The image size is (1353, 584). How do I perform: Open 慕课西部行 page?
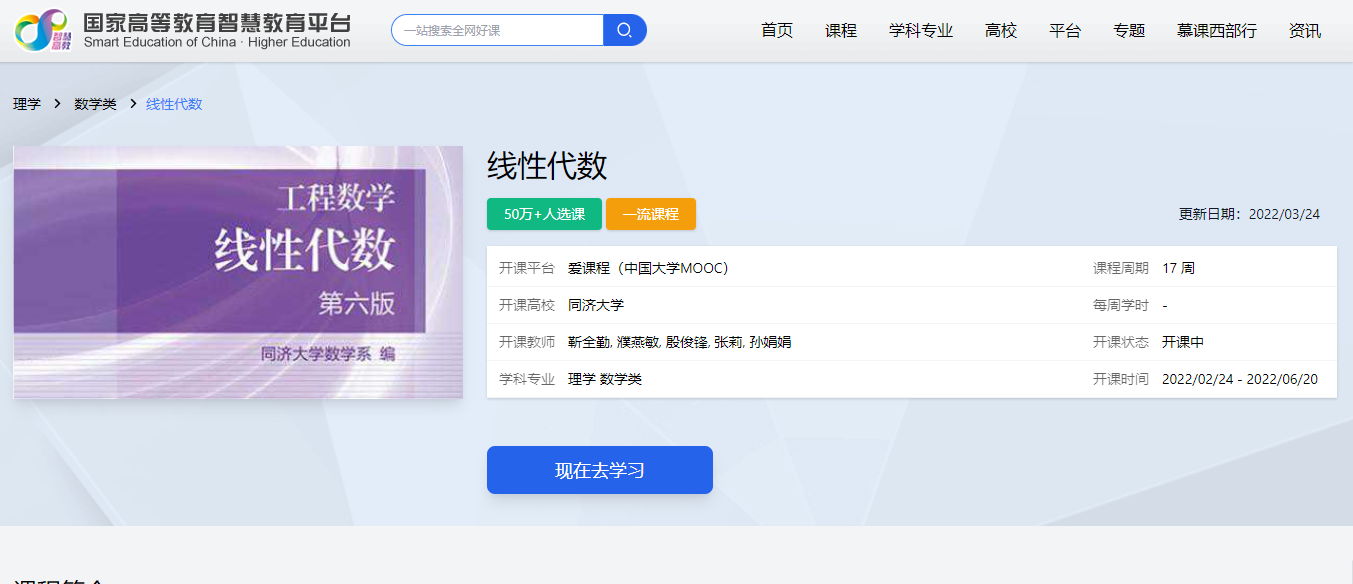point(1217,31)
